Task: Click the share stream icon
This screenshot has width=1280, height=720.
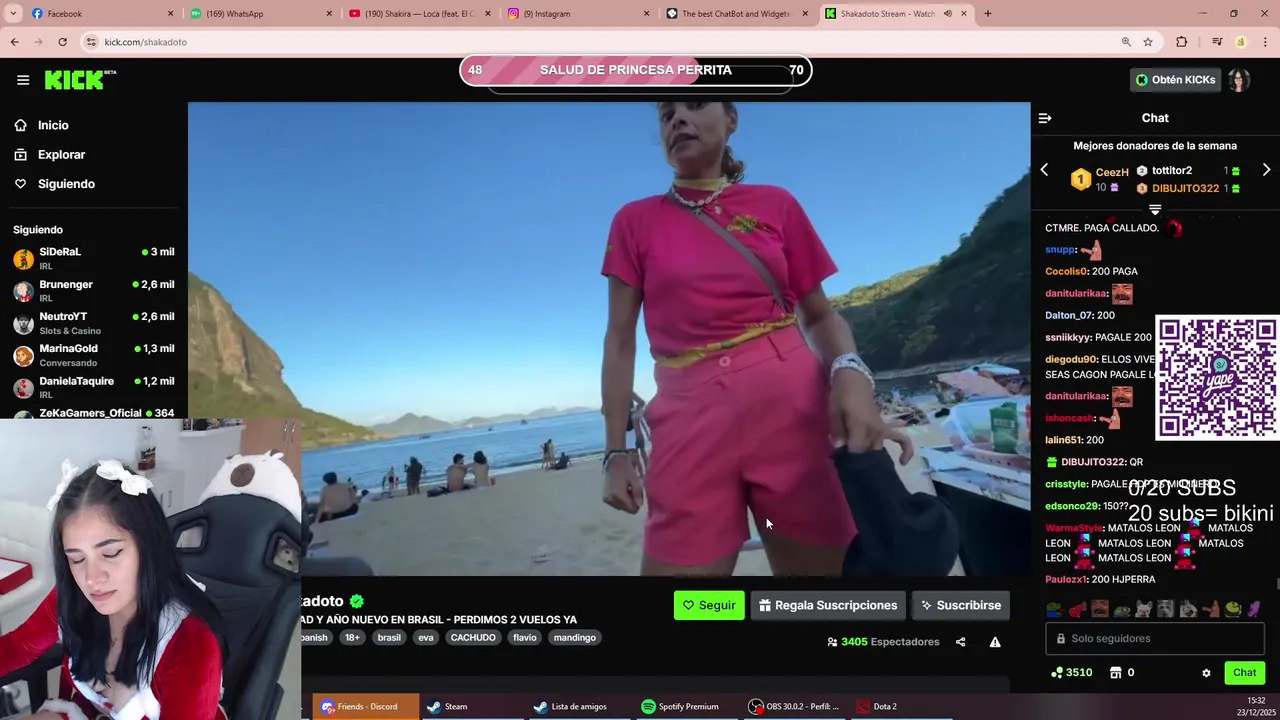Action: [960, 642]
